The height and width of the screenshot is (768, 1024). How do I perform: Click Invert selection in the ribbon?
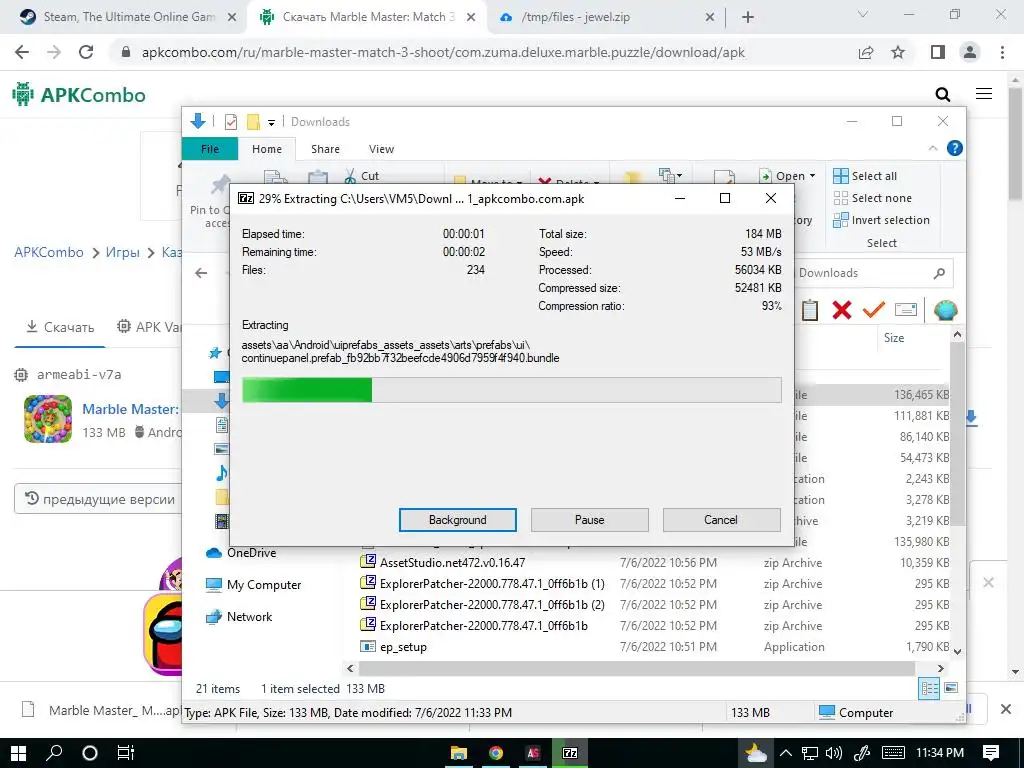[x=882, y=220]
